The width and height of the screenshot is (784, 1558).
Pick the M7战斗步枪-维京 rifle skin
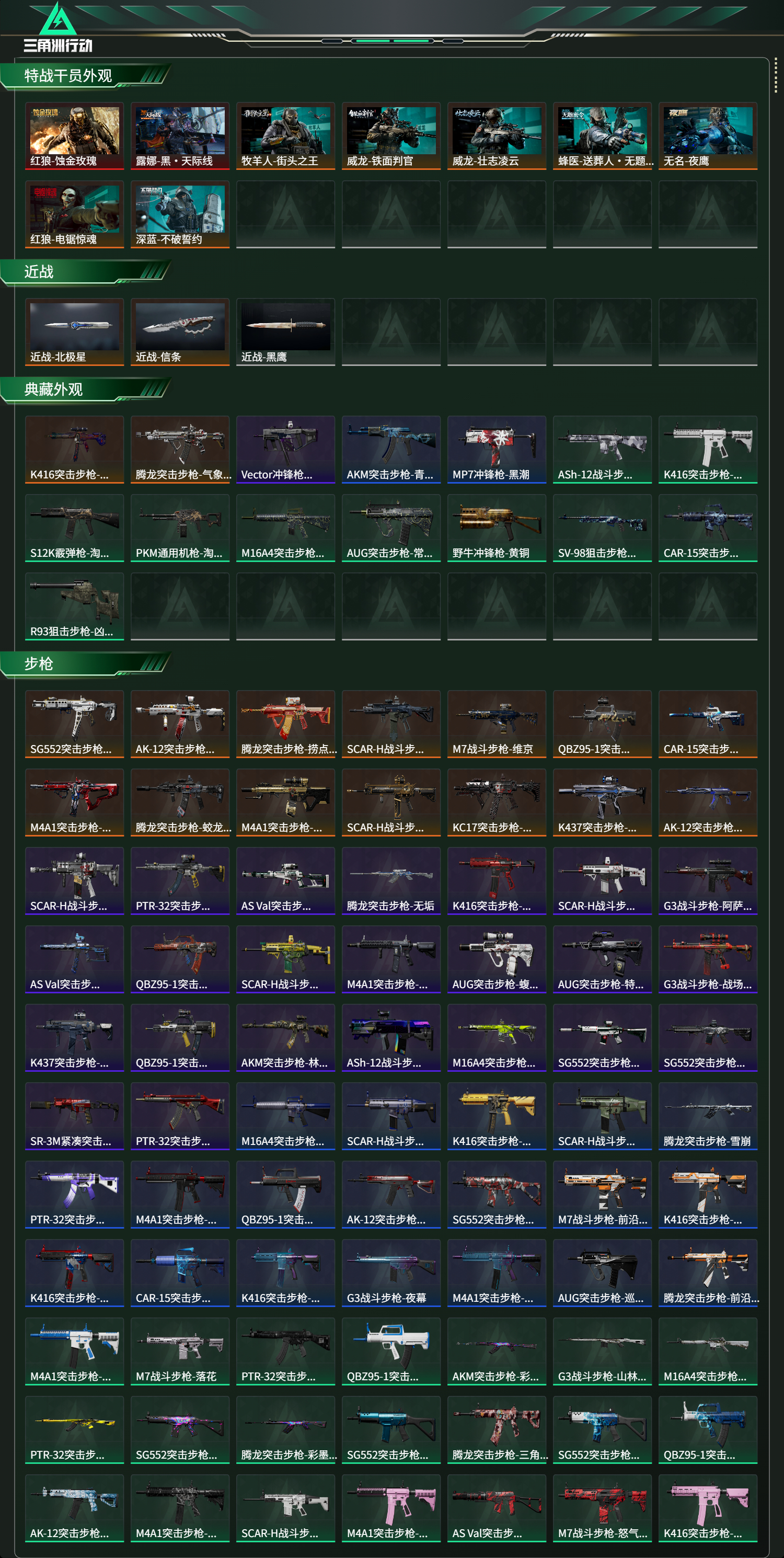click(x=497, y=724)
